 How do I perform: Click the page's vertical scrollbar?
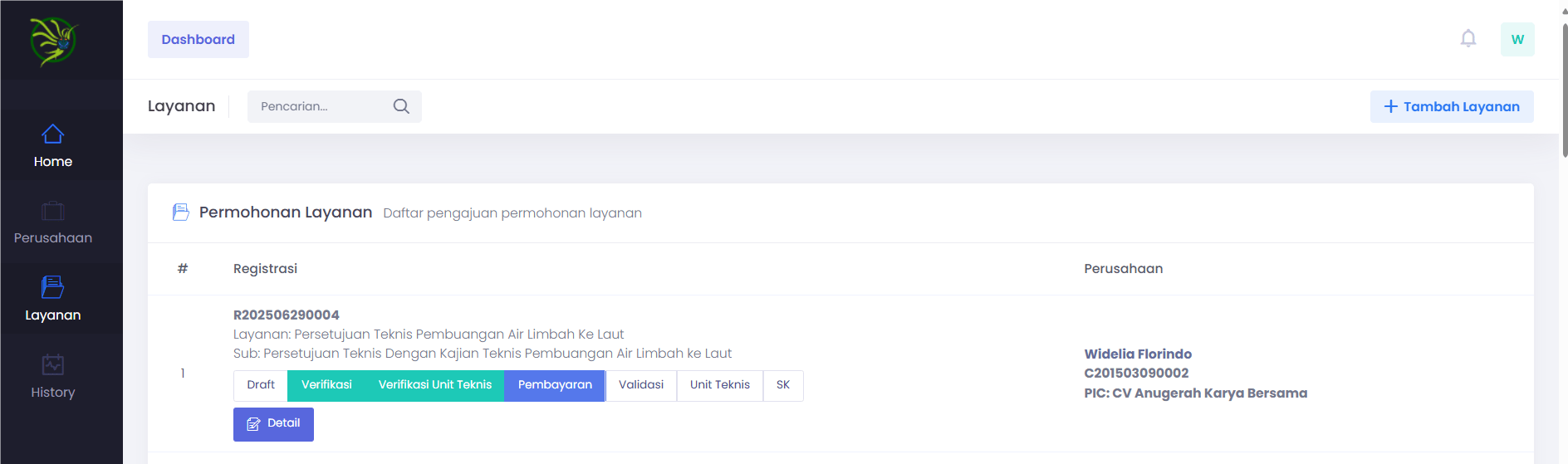tap(1564, 91)
